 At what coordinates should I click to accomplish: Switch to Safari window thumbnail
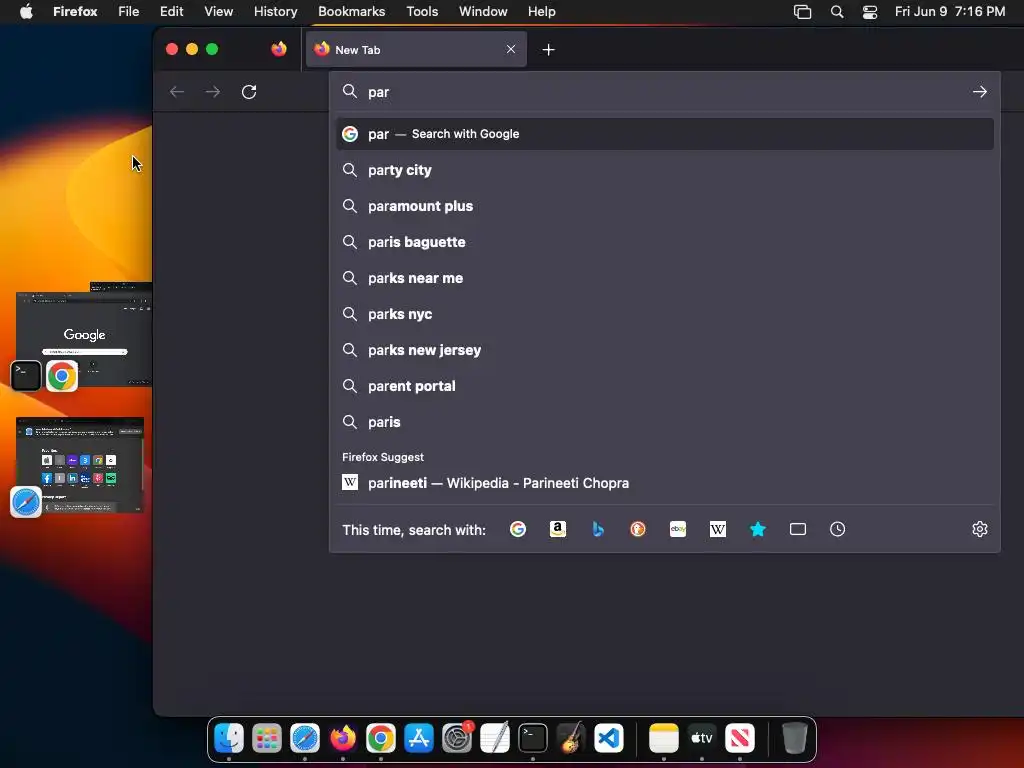coord(80,464)
